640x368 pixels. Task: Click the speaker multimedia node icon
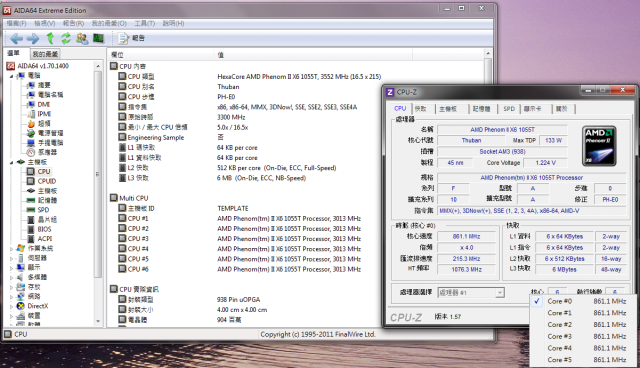click(x=21, y=277)
